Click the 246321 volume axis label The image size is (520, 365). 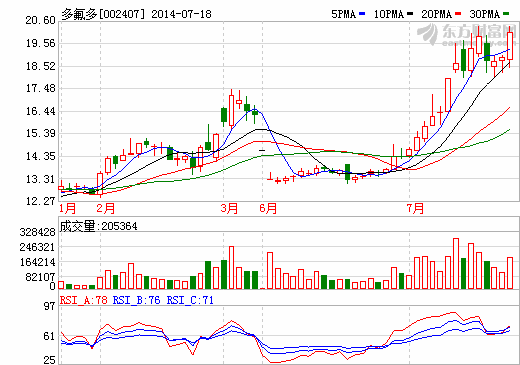click(37, 247)
